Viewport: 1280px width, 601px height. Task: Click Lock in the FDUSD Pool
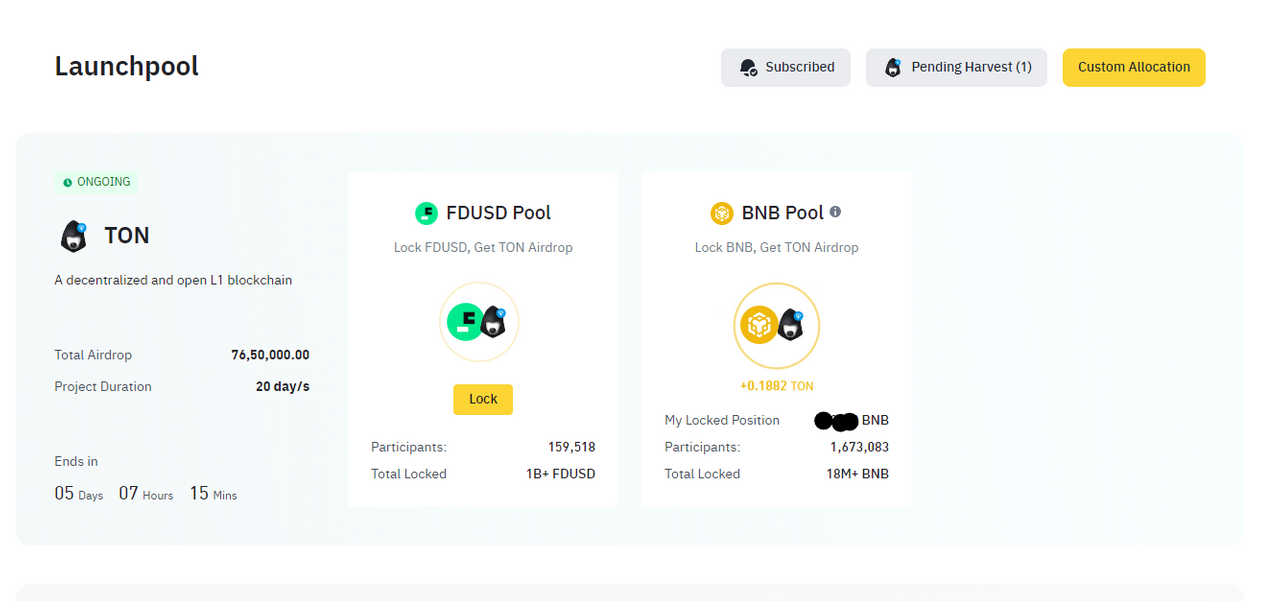(483, 399)
